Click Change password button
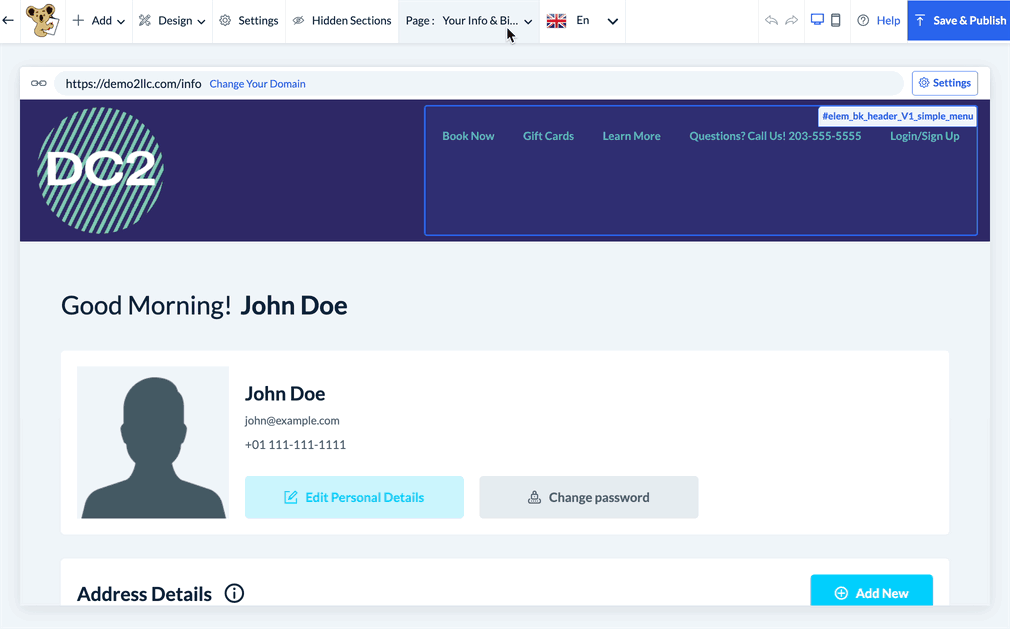 click(x=589, y=497)
